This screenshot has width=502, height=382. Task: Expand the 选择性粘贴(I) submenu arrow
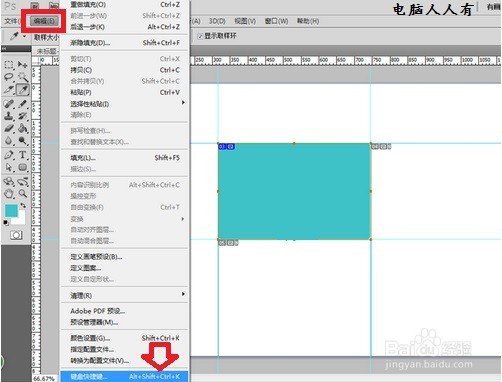[183, 103]
